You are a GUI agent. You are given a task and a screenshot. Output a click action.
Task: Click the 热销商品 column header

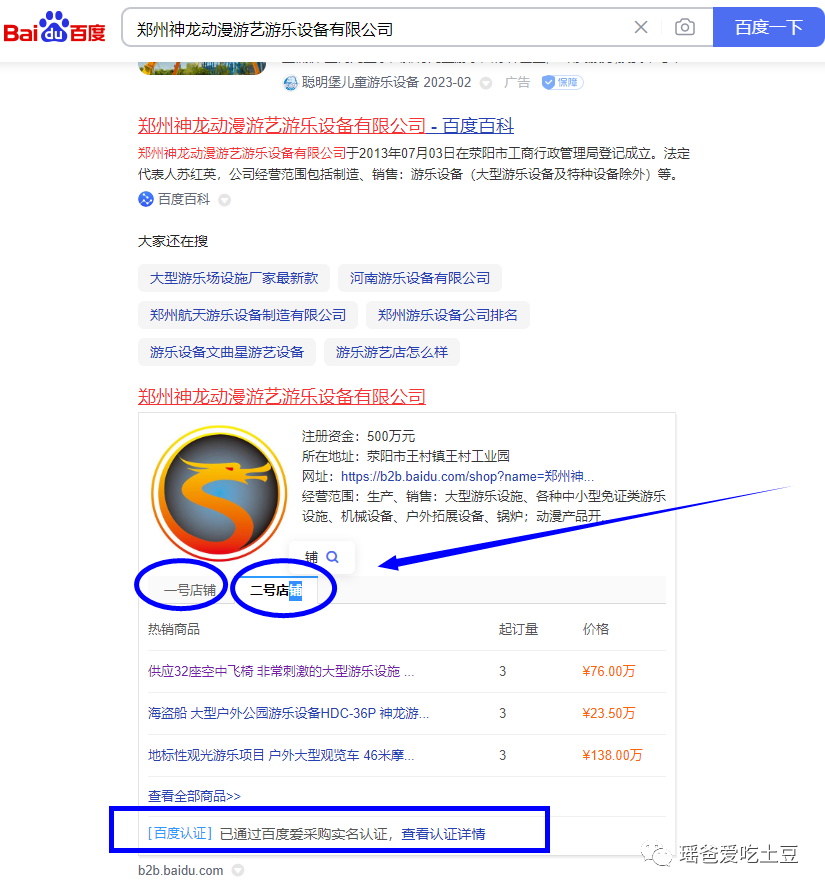[x=174, y=629]
